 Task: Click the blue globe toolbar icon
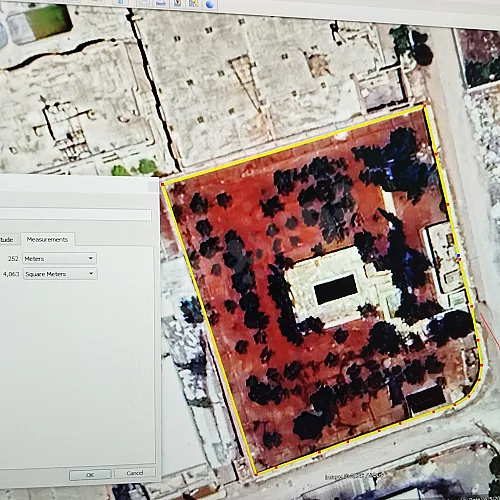click(209, 4)
